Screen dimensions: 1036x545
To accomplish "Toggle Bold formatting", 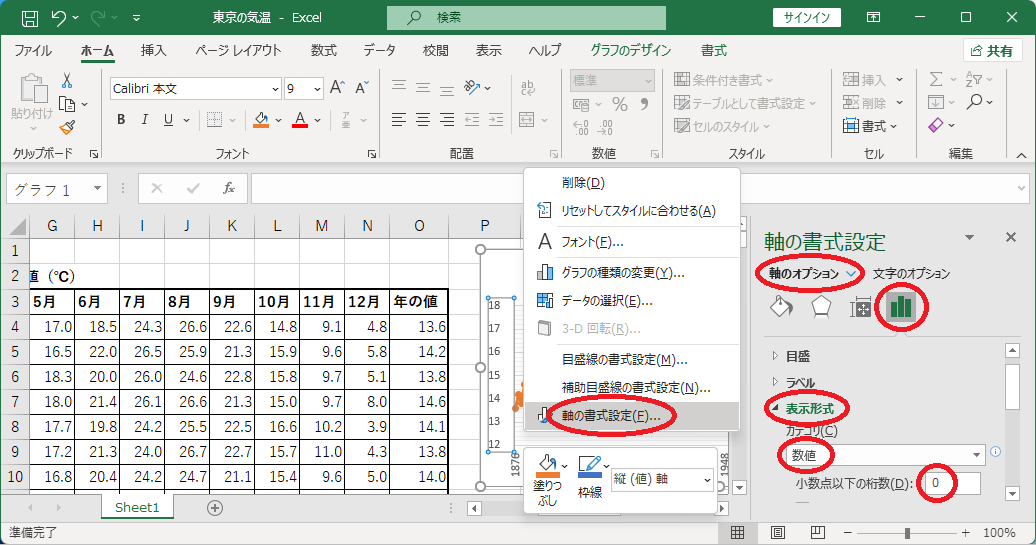I will point(121,120).
